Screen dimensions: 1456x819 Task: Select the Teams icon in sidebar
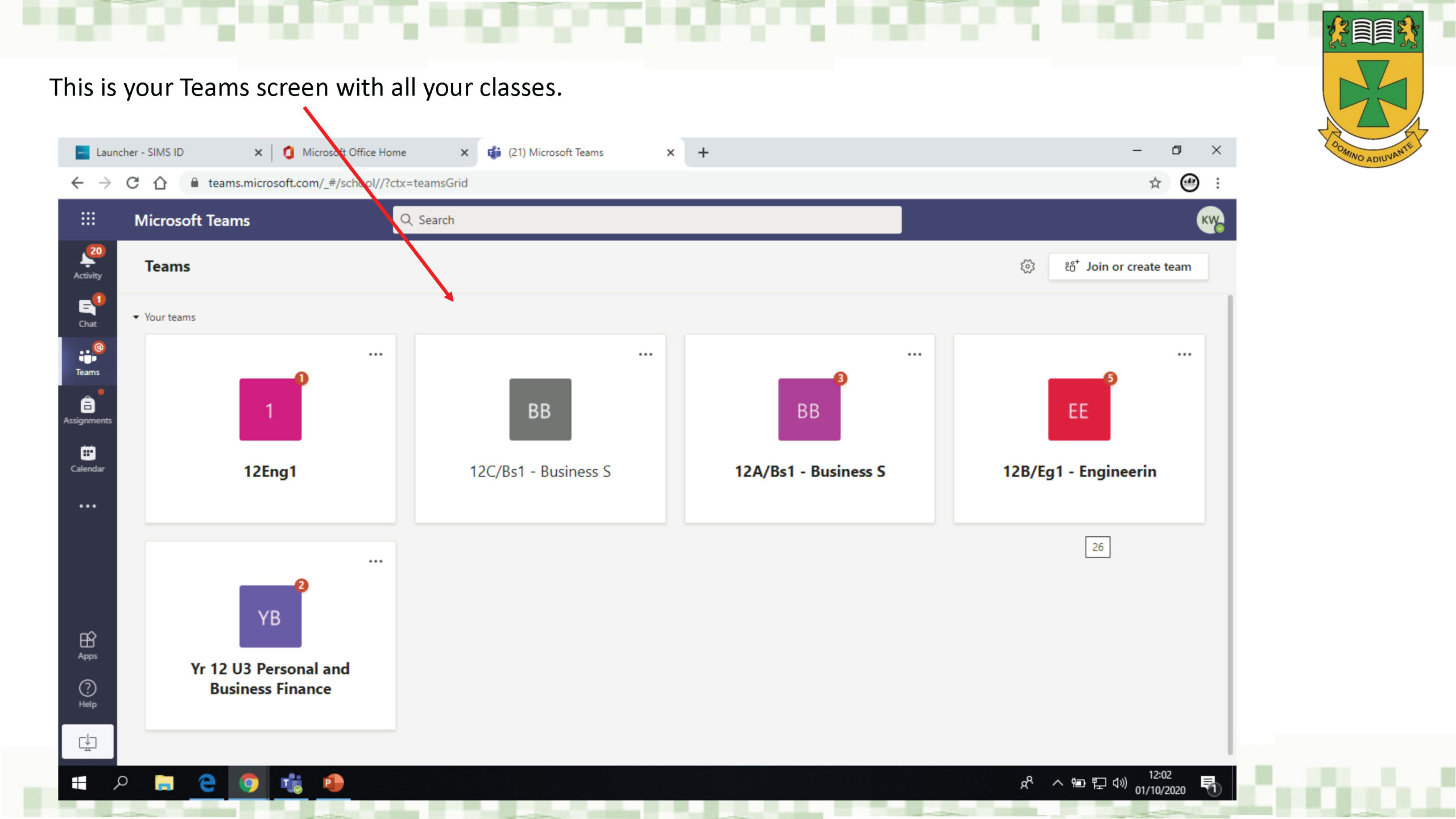pos(88,361)
